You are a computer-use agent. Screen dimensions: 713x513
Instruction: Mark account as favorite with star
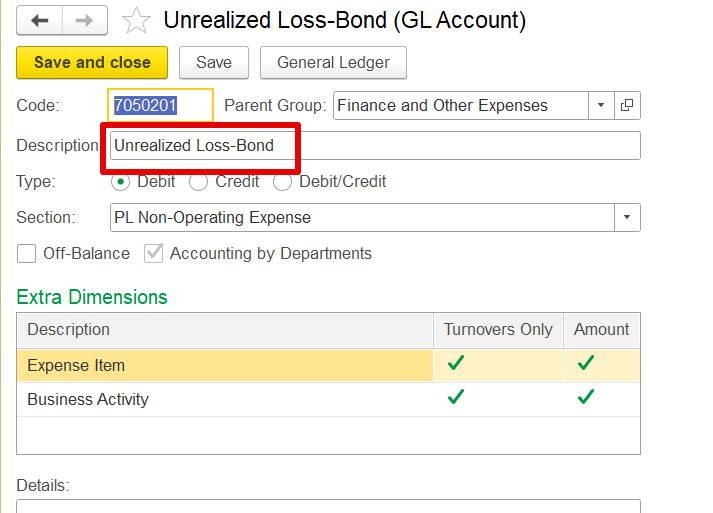[136, 21]
